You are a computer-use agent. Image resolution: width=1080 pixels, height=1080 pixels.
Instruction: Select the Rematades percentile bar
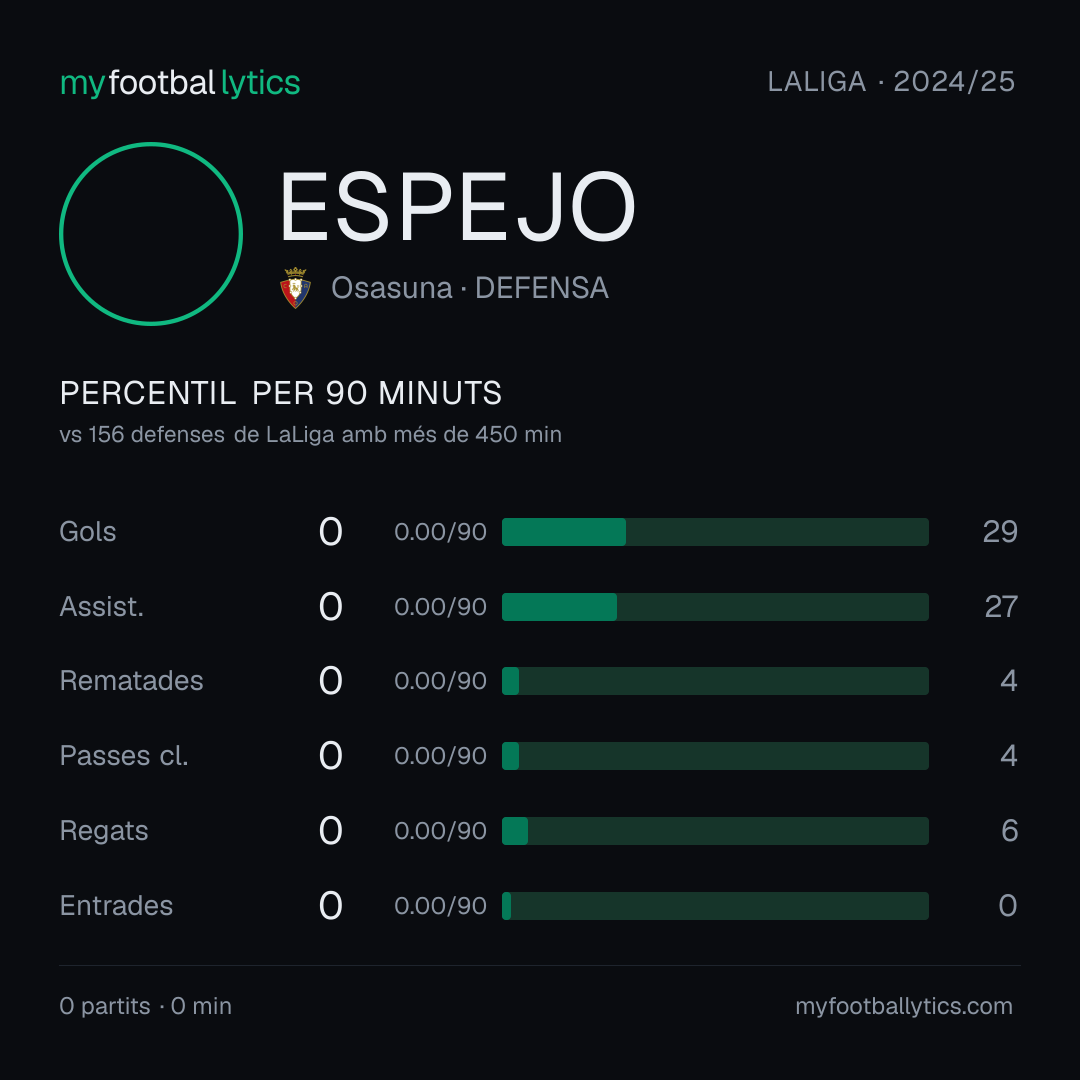click(x=715, y=681)
